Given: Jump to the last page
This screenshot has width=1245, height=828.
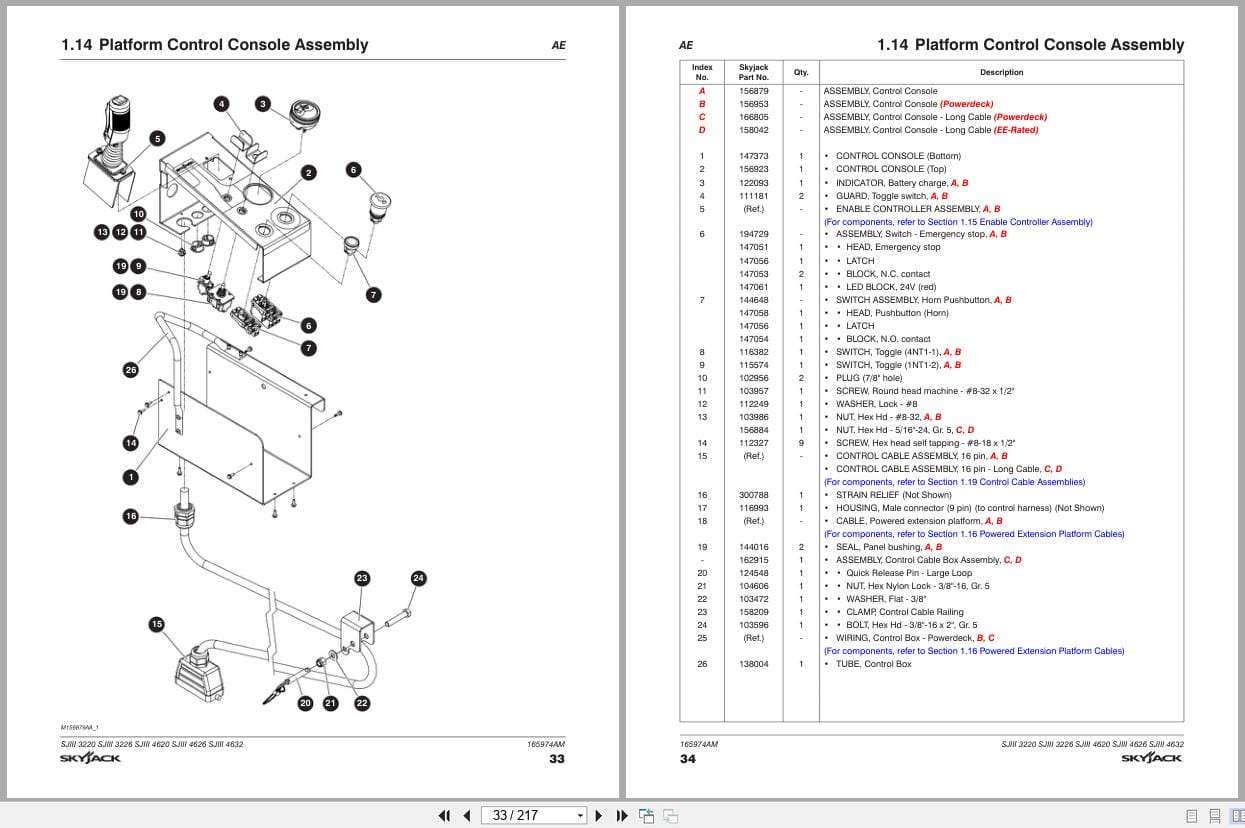Looking at the screenshot, I should (621, 815).
